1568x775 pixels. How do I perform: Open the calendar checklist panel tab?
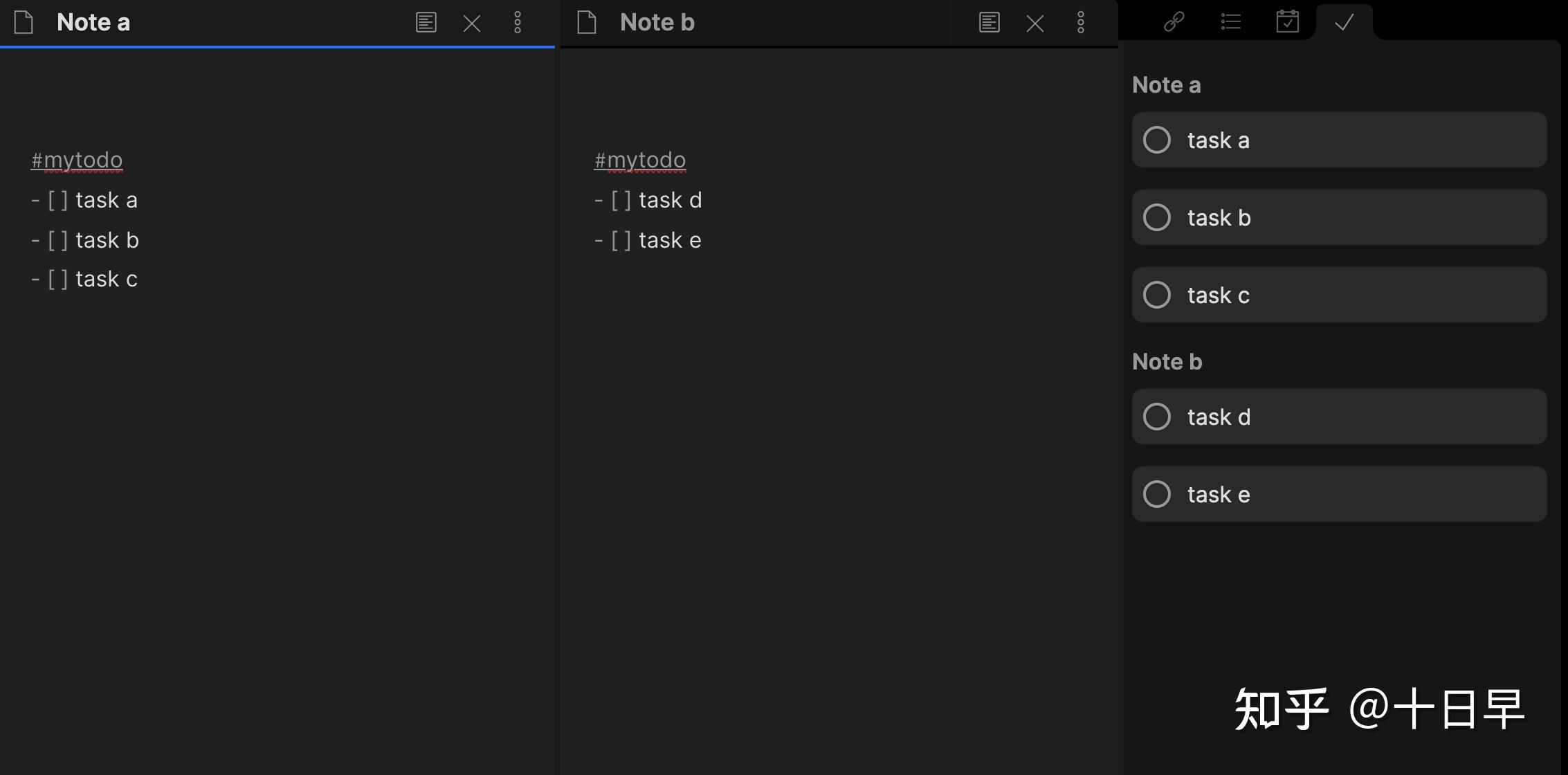pyautogui.click(x=1287, y=21)
